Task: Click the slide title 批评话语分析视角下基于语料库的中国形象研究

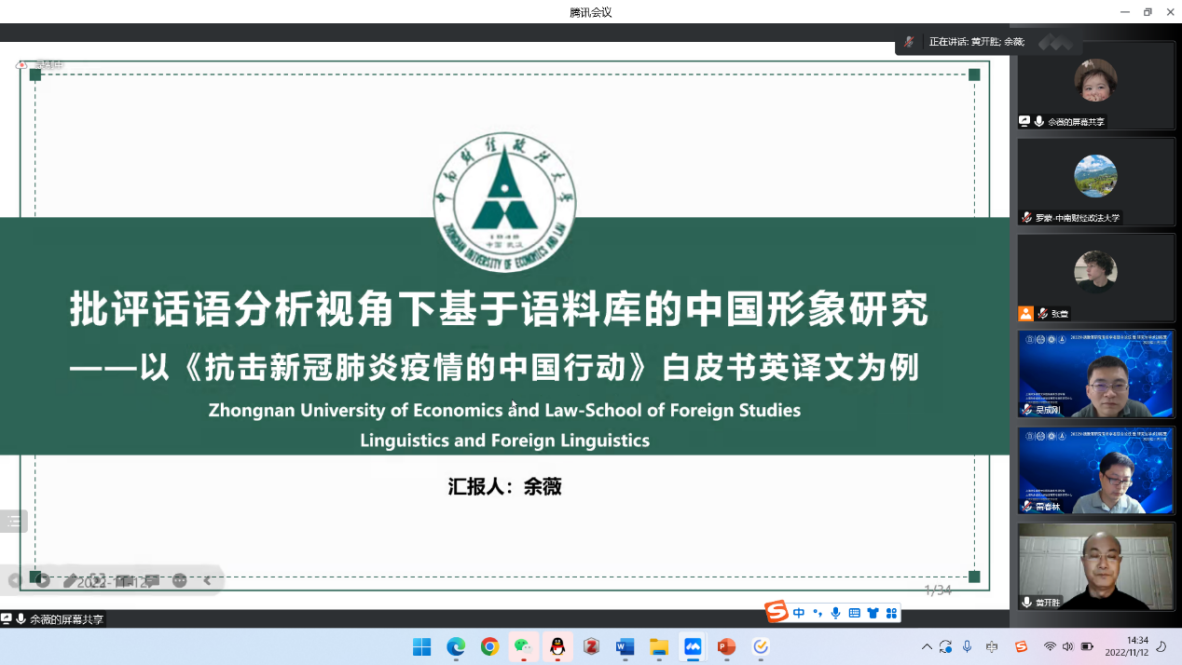Action: coord(499,309)
